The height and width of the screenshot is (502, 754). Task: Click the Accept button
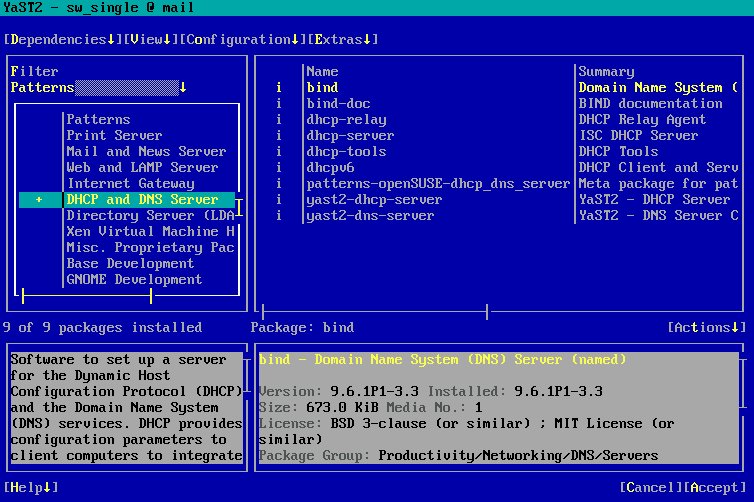[x=715, y=487]
